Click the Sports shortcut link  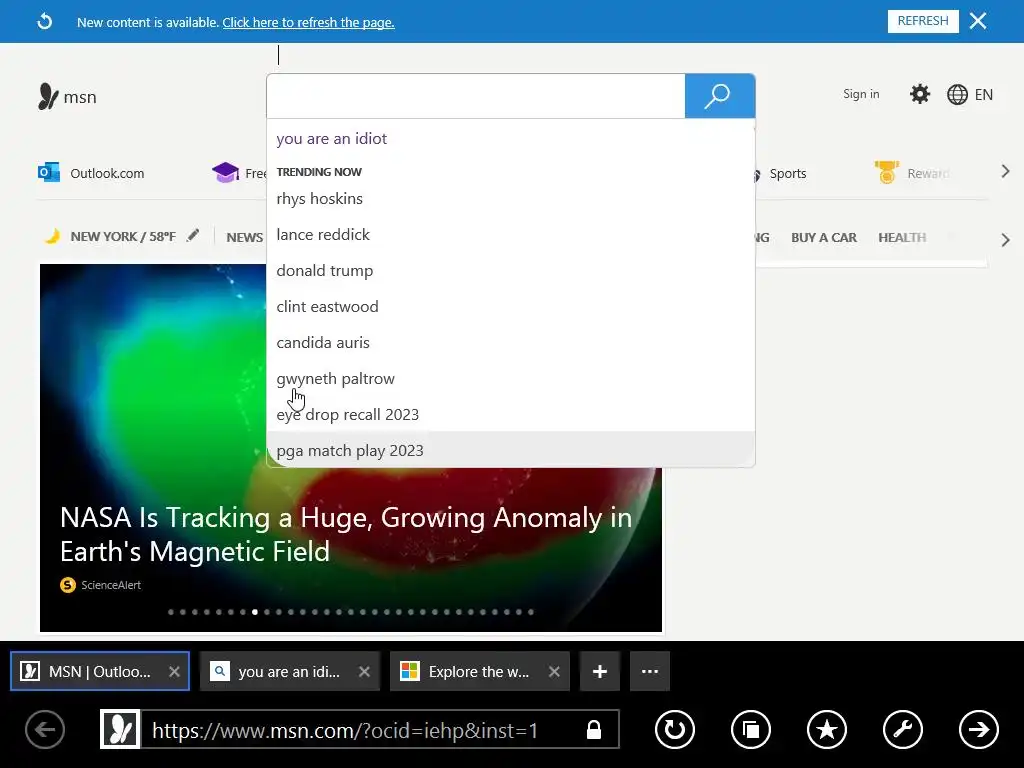[788, 174]
